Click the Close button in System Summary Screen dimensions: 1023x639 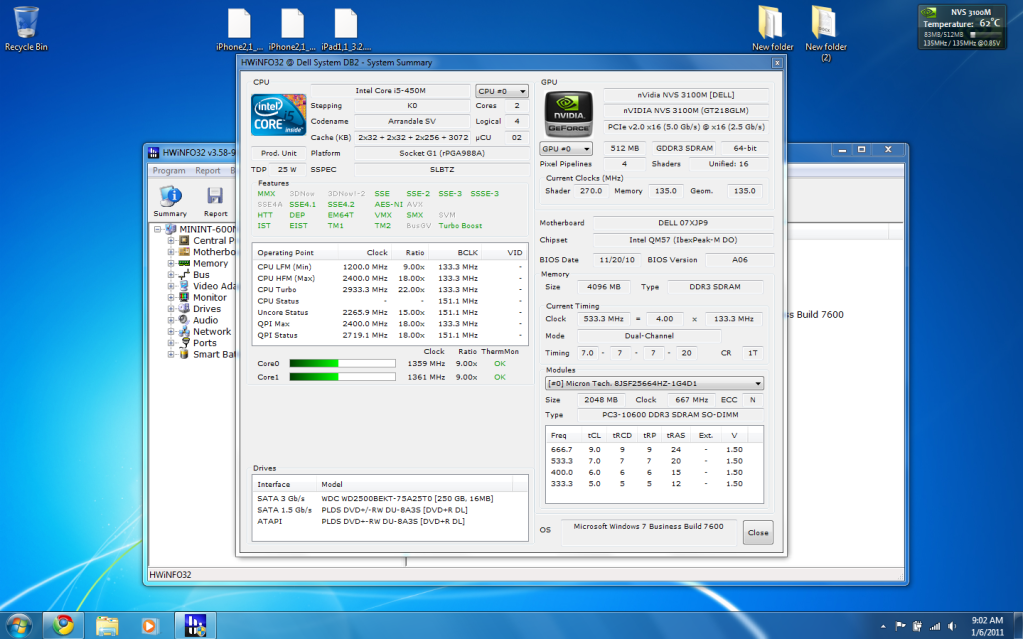tap(758, 533)
